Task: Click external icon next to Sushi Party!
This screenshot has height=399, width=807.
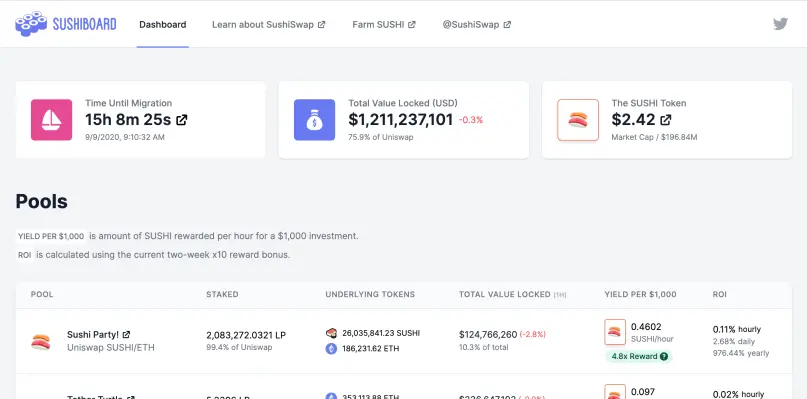Action: click(126, 335)
